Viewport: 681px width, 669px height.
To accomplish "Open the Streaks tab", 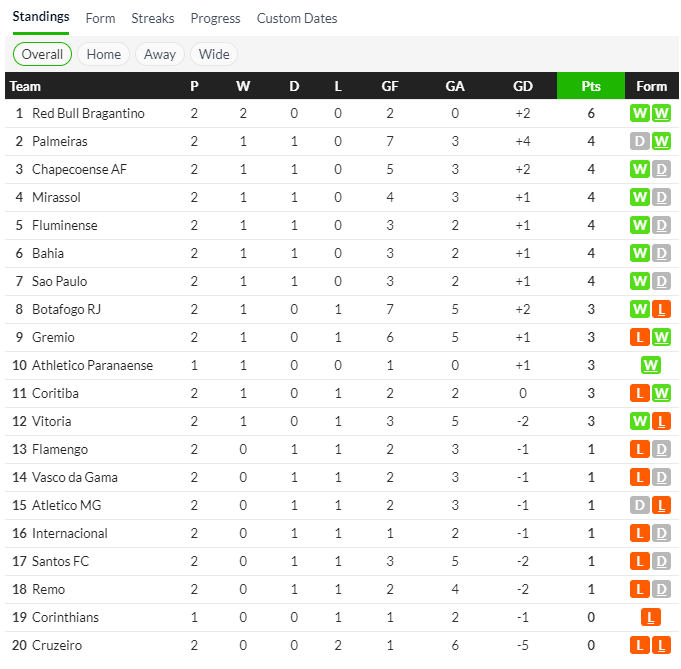I will 152,18.
